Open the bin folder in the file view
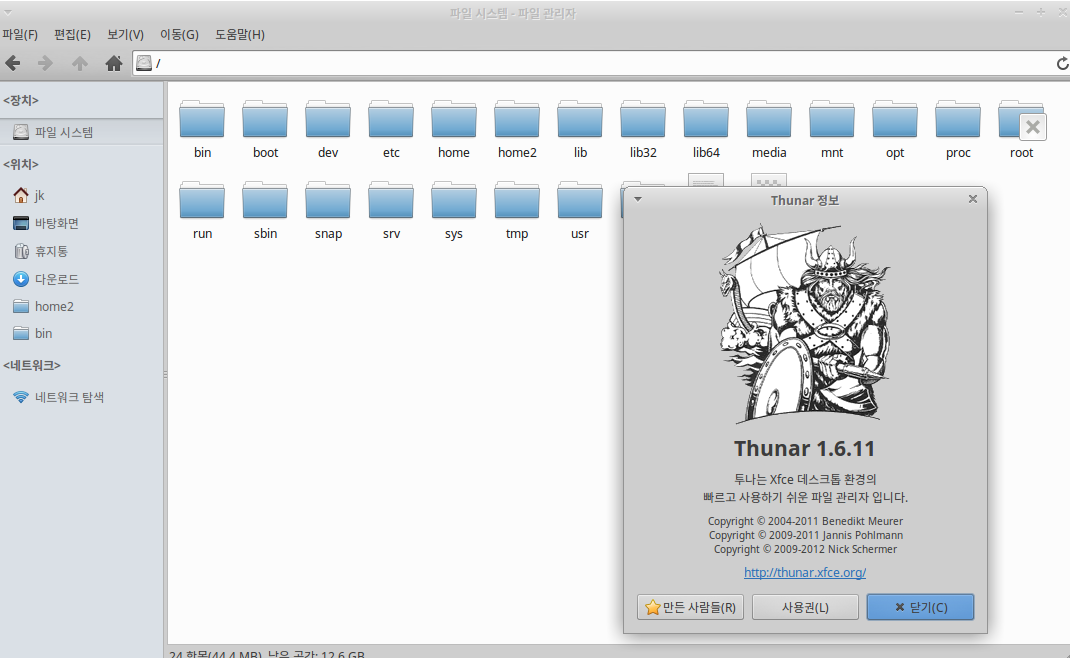This screenshot has width=1070, height=658. click(x=202, y=130)
